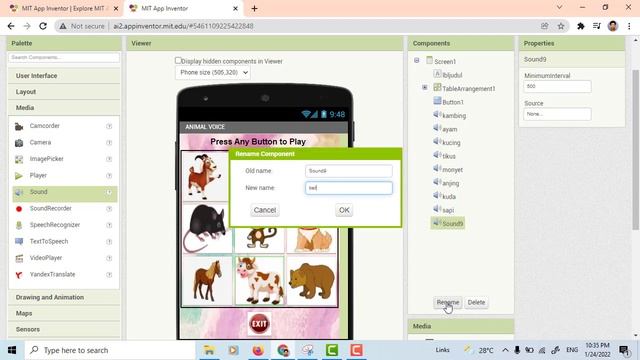Open the Chrome three-dot menu
The height and width of the screenshot is (360, 640).
pyautogui.click(x=629, y=26)
